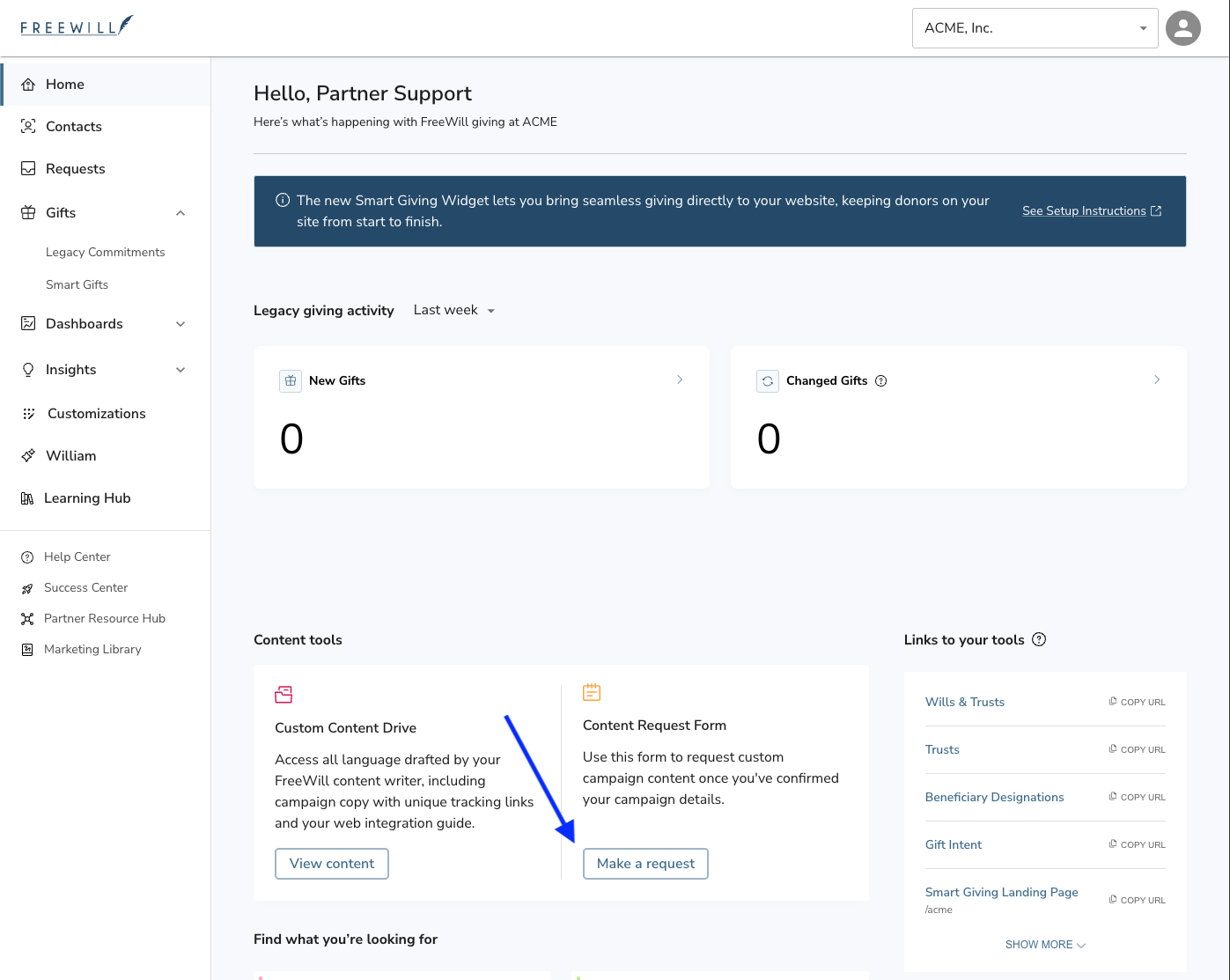This screenshot has width=1230, height=980.
Task: Click the Customizations dots icon
Action: [28, 414]
